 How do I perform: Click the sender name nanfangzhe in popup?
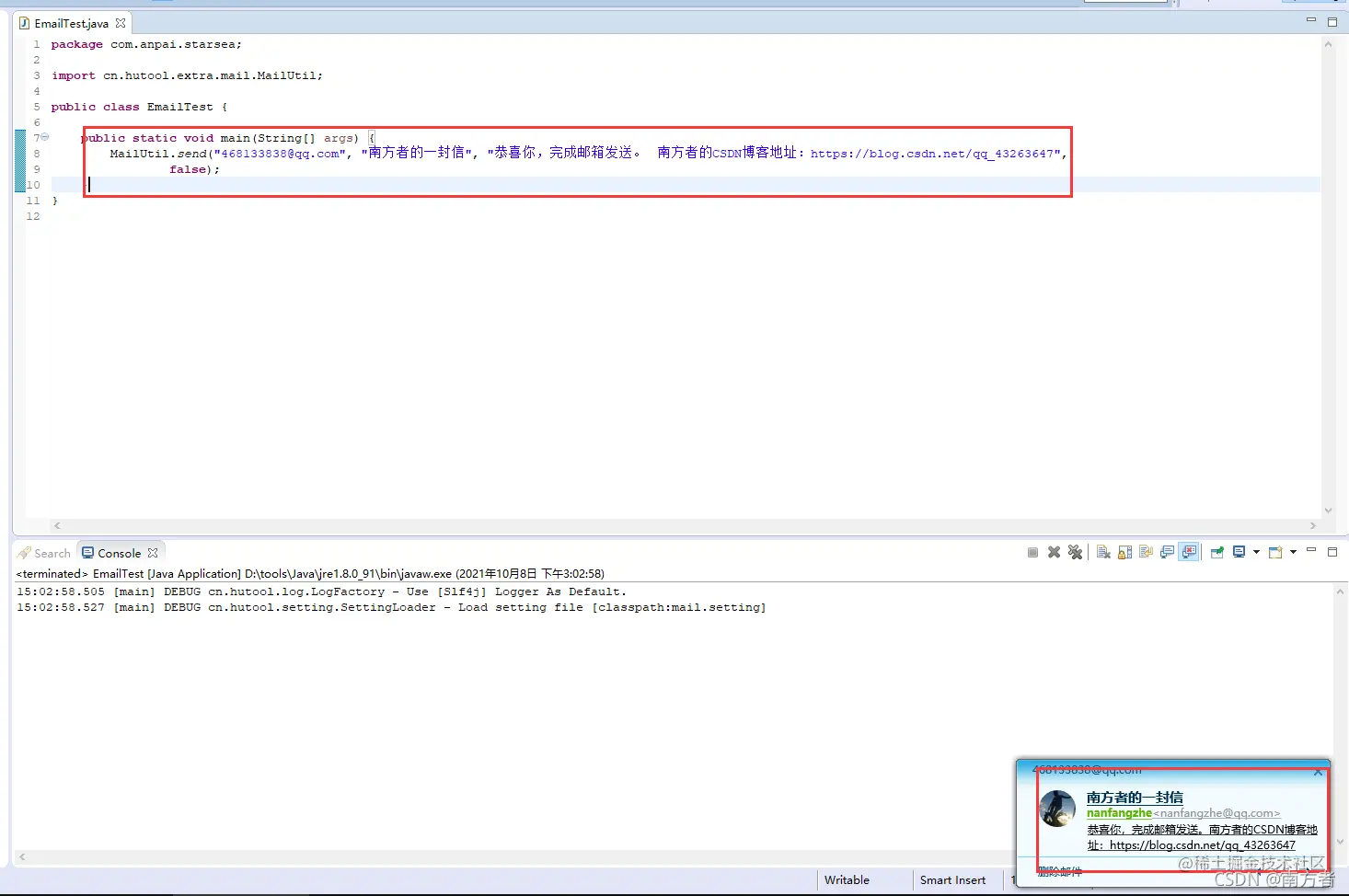point(1119,813)
